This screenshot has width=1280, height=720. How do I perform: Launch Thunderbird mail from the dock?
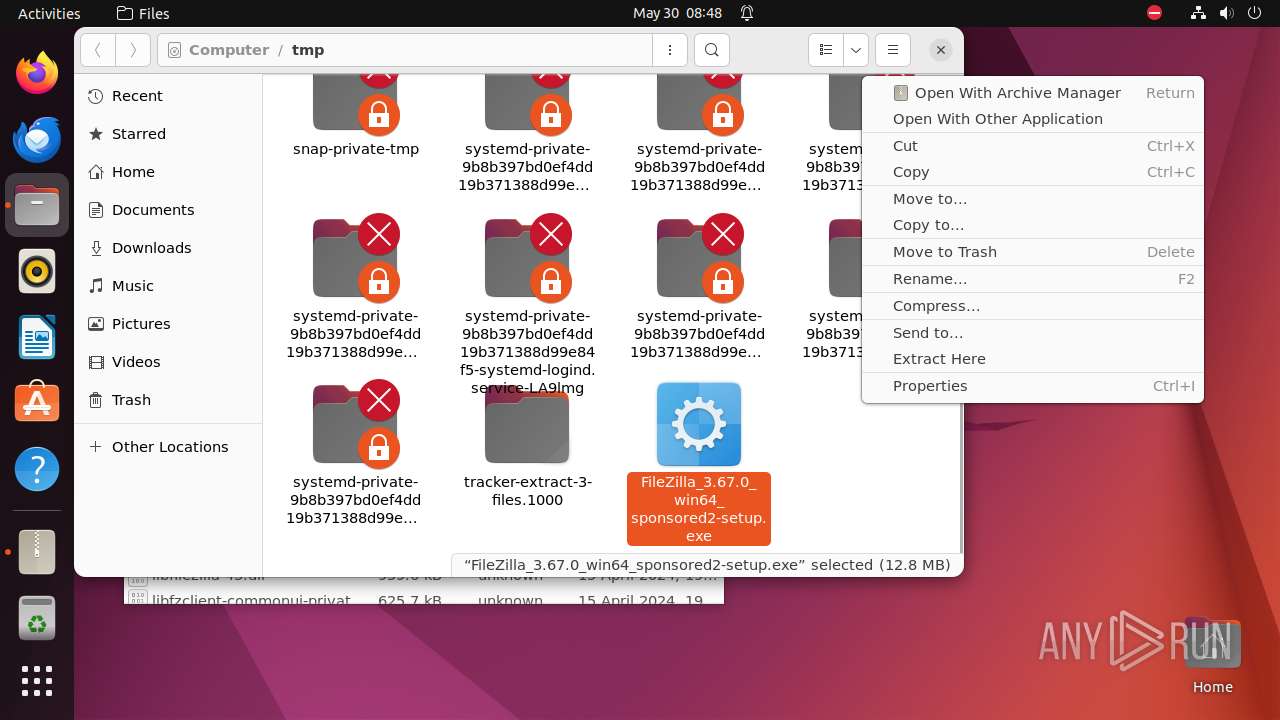pos(37,139)
